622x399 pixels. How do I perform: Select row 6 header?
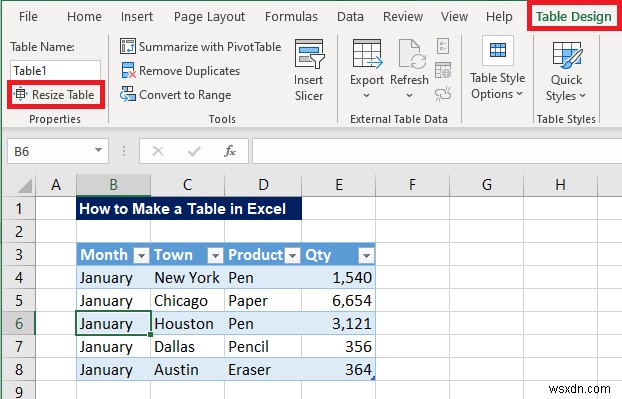(19, 324)
